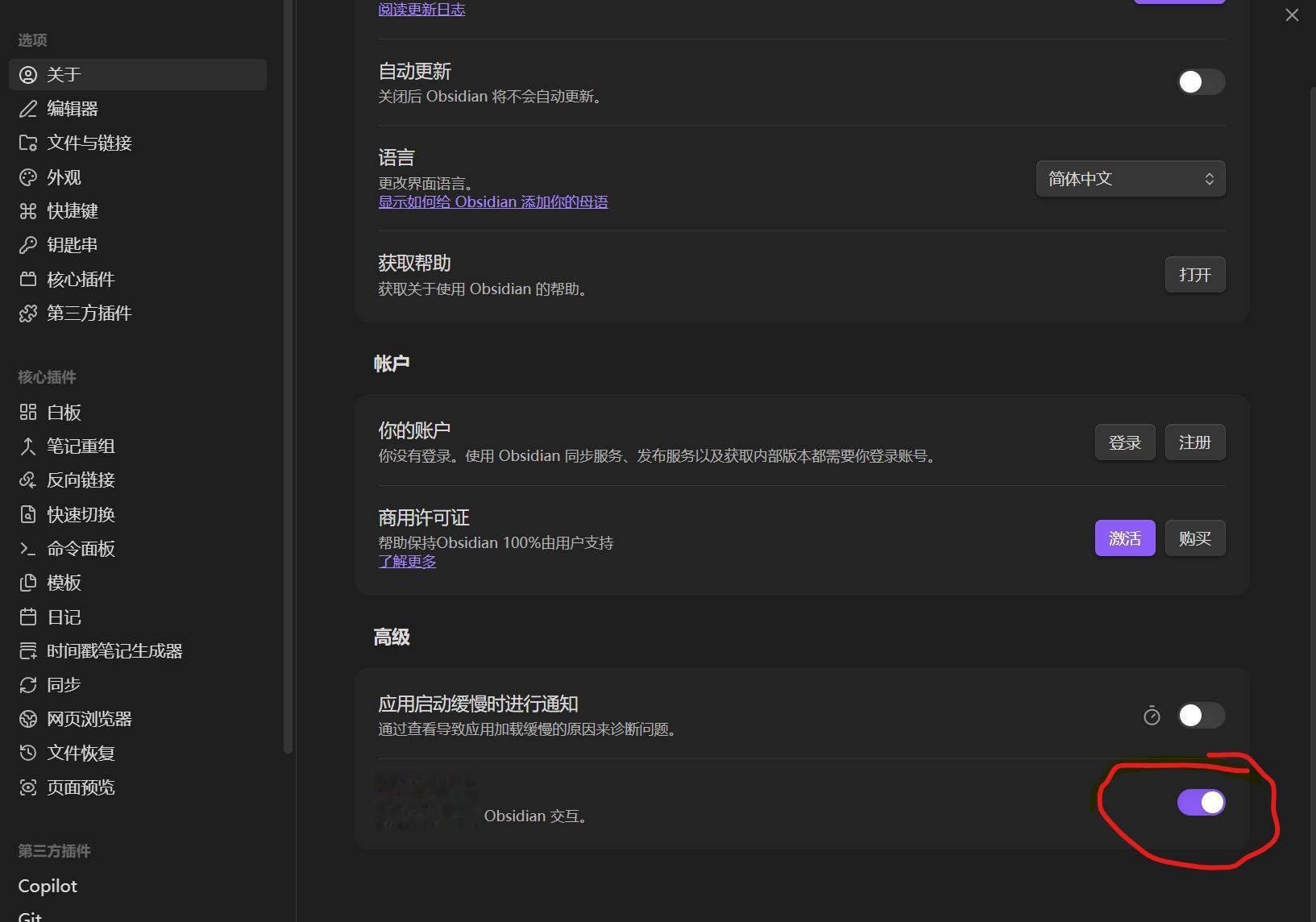
Task: Toggle the 自动更新 switch
Action: pyautogui.click(x=1201, y=82)
